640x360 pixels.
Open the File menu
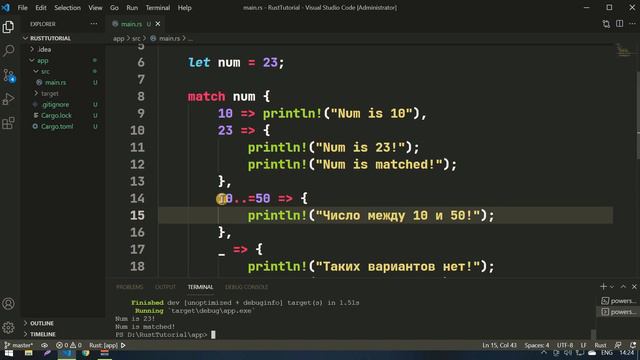[22, 8]
